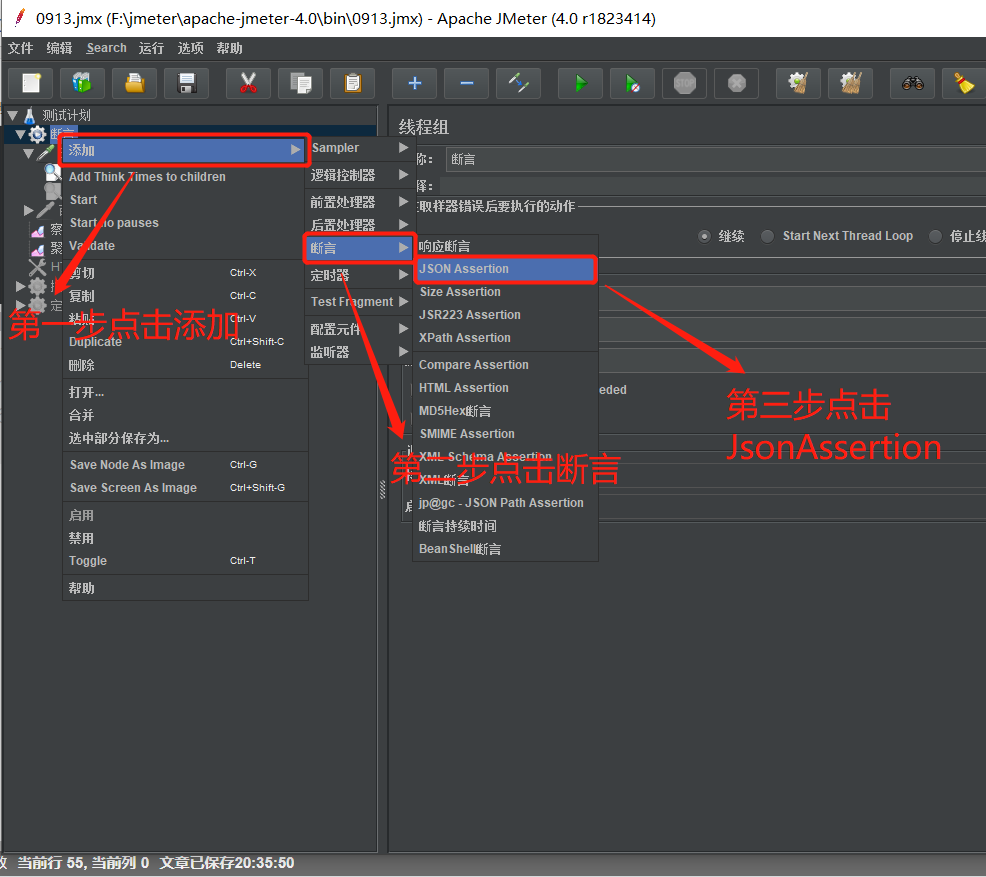Click the Stop test icon
The image size is (986, 877).
pyautogui.click(x=685, y=83)
